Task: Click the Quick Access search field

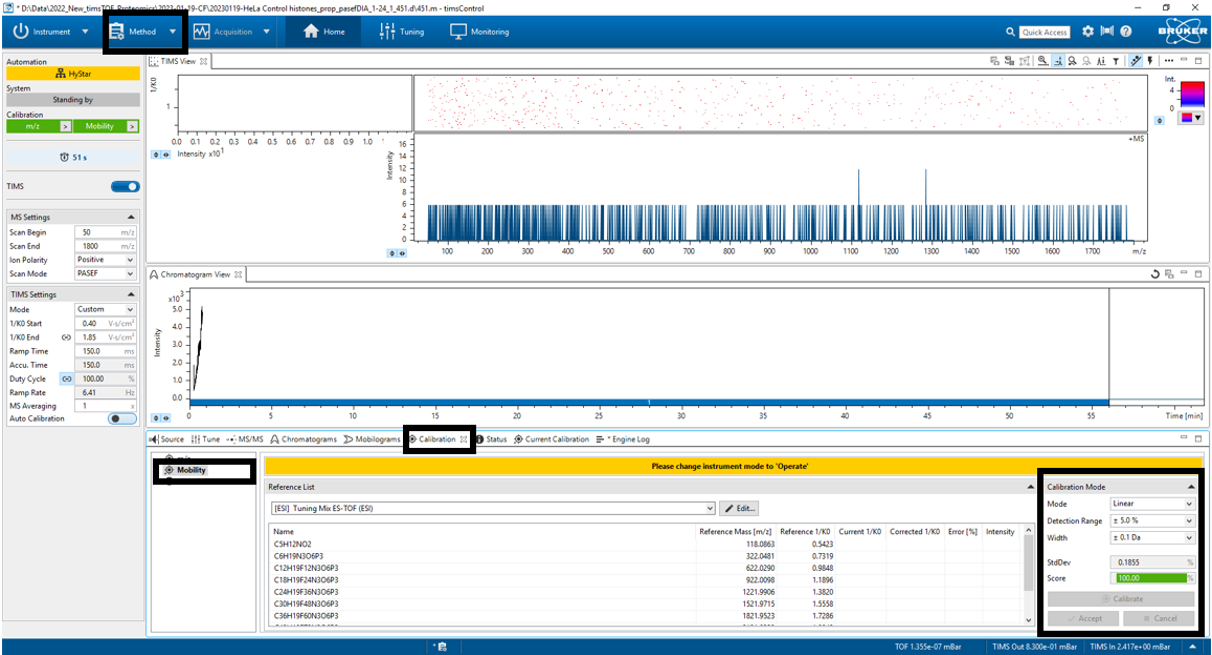Action: (1046, 32)
